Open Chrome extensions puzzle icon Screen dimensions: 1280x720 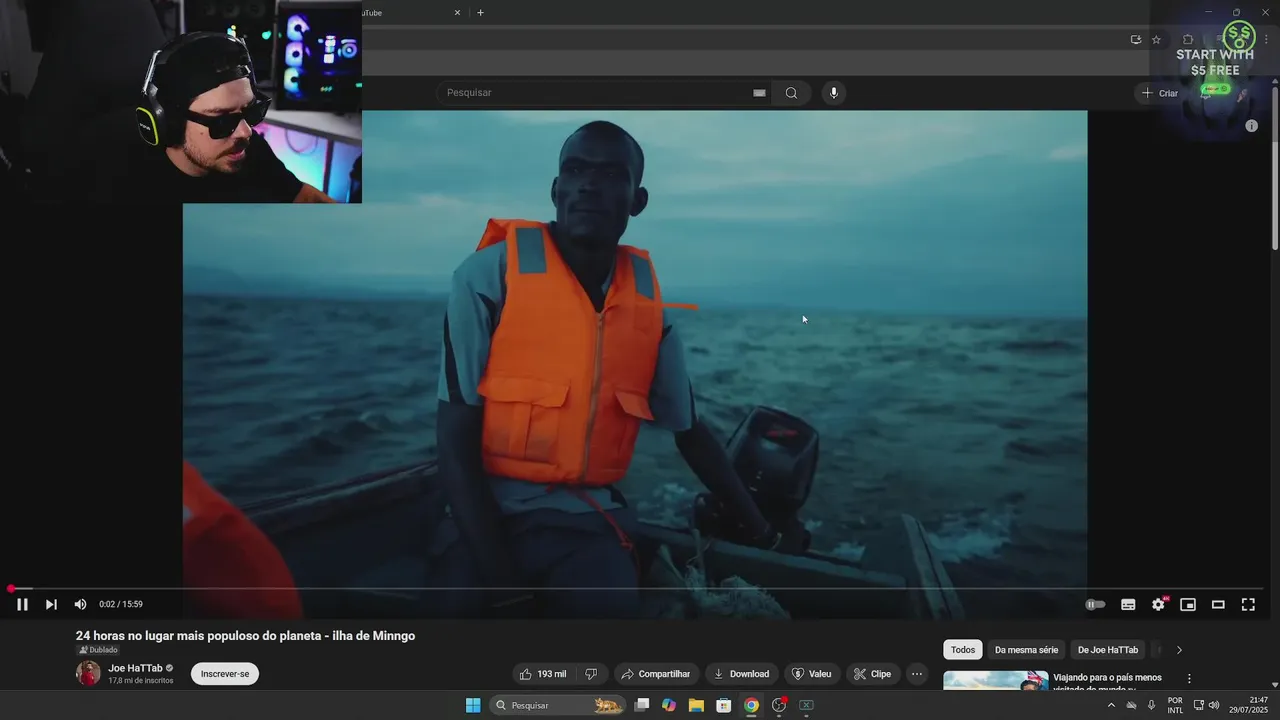(1188, 40)
